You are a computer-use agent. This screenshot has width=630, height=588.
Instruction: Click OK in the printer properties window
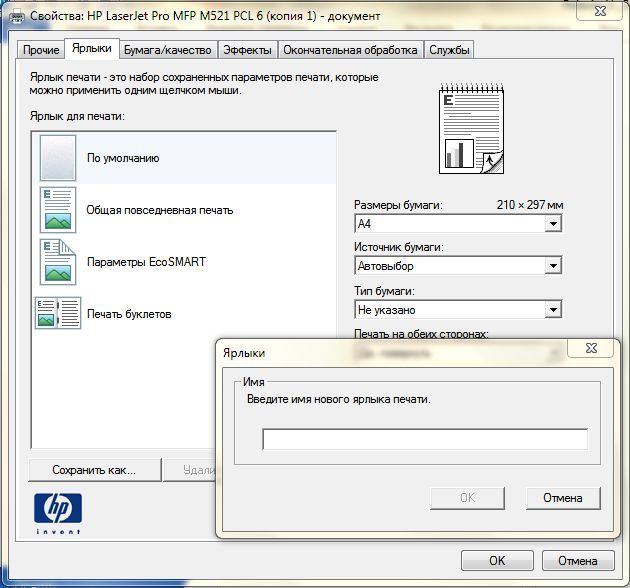497,560
